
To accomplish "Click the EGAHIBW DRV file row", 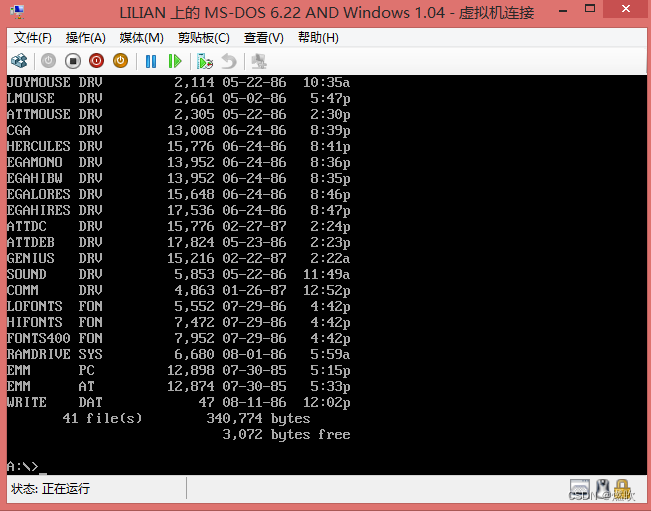I will pyautogui.click(x=179, y=178).
